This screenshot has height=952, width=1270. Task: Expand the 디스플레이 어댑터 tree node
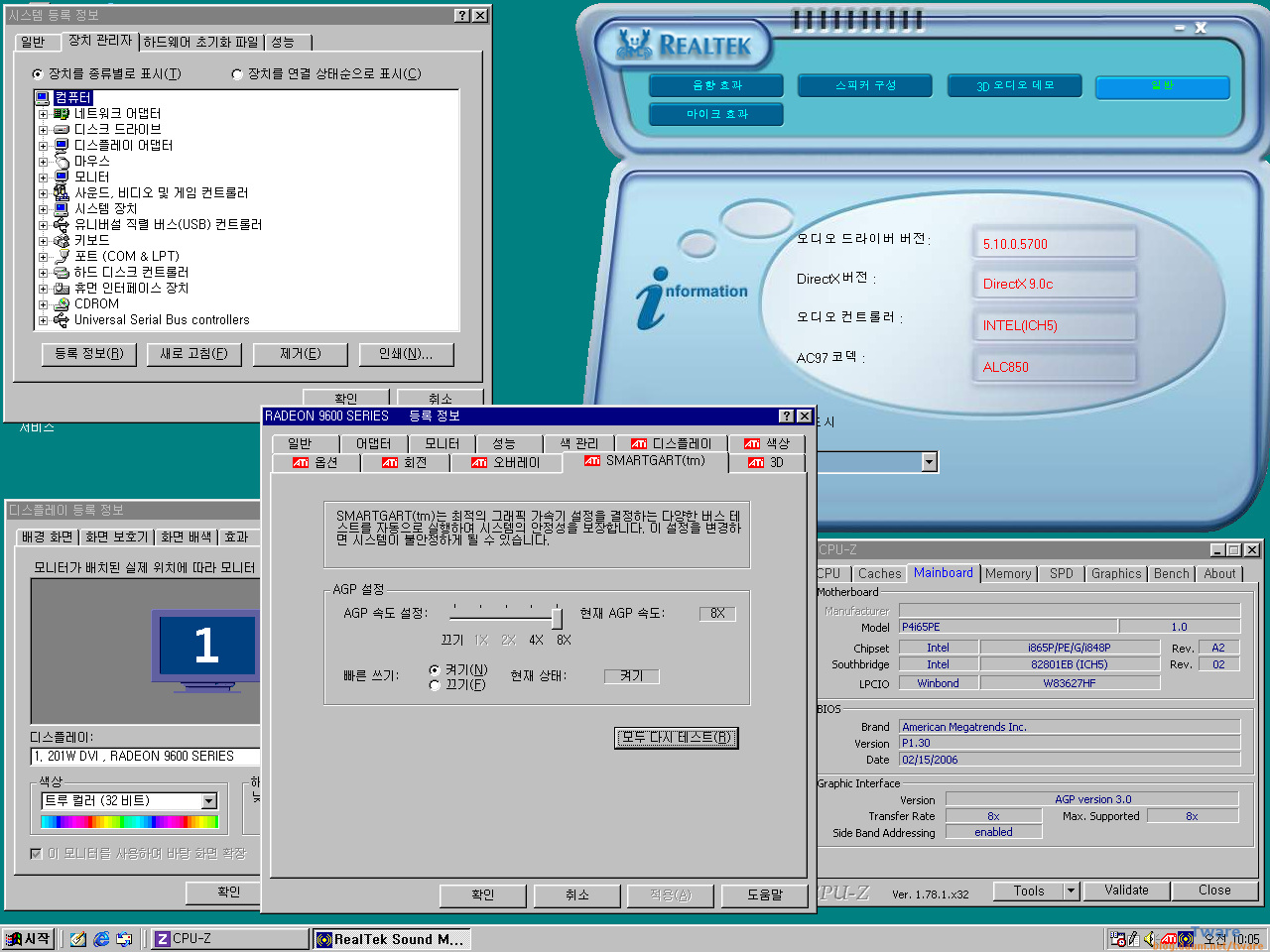43,146
